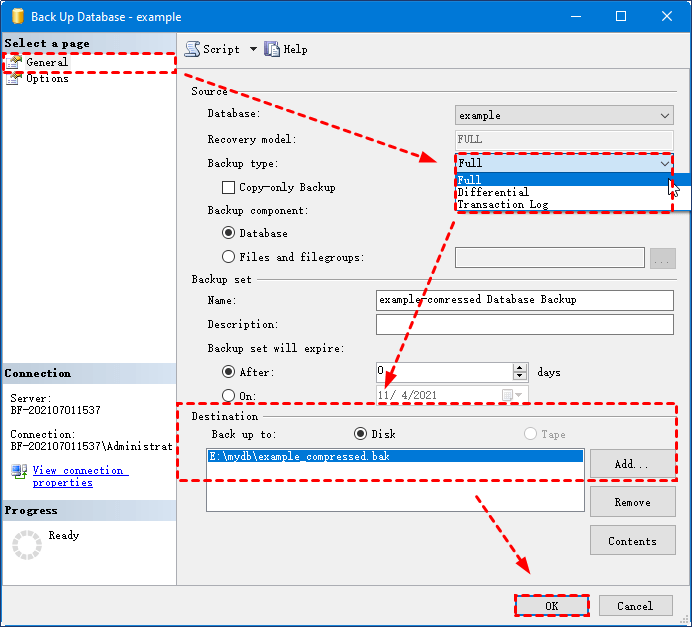This screenshot has width=693, height=628.
Task: Confirm the backup with OK
Action: pos(552,606)
